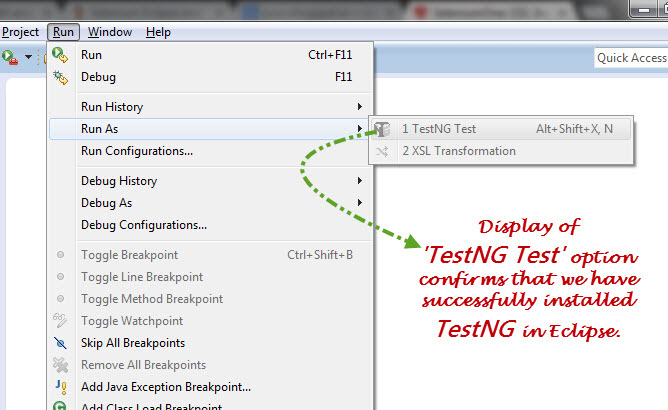
Task: Run as 1 TestNG Test
Action: (501, 129)
